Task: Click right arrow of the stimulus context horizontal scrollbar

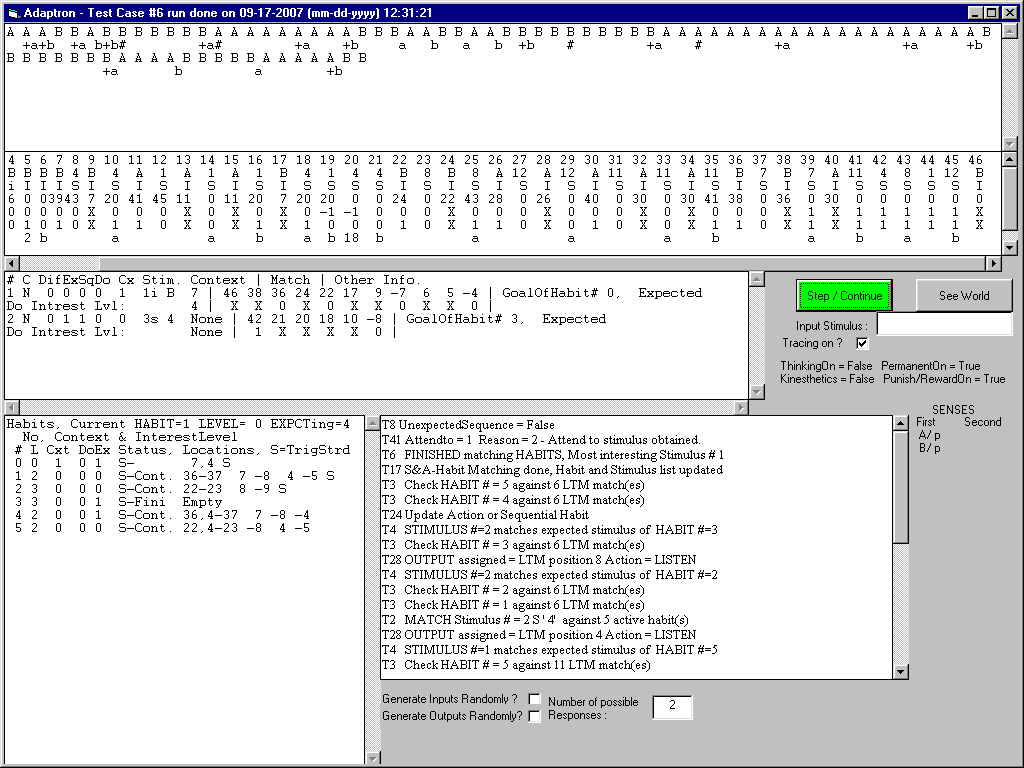Action: click(741, 408)
